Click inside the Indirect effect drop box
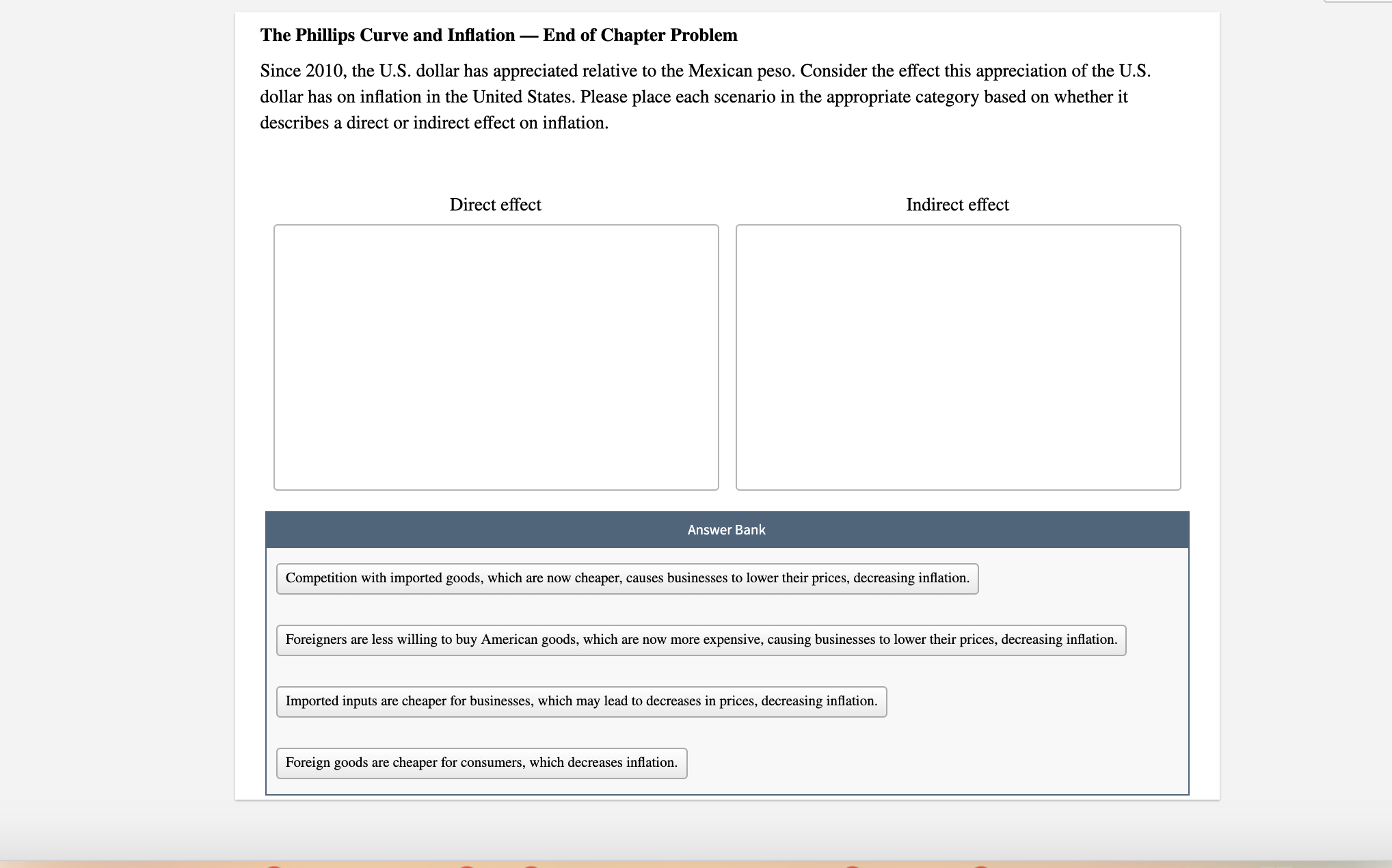This screenshot has width=1392, height=868. click(x=958, y=357)
